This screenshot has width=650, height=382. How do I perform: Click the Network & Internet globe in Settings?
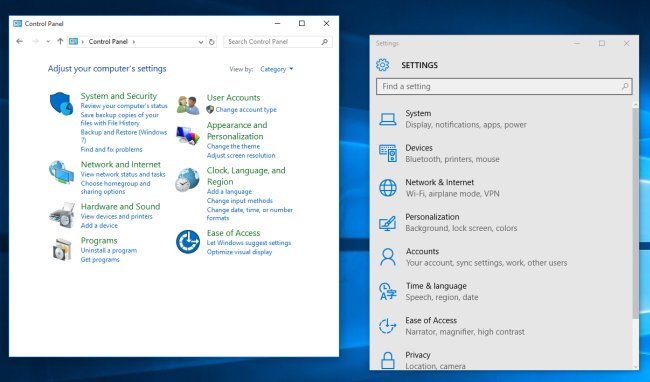click(388, 188)
